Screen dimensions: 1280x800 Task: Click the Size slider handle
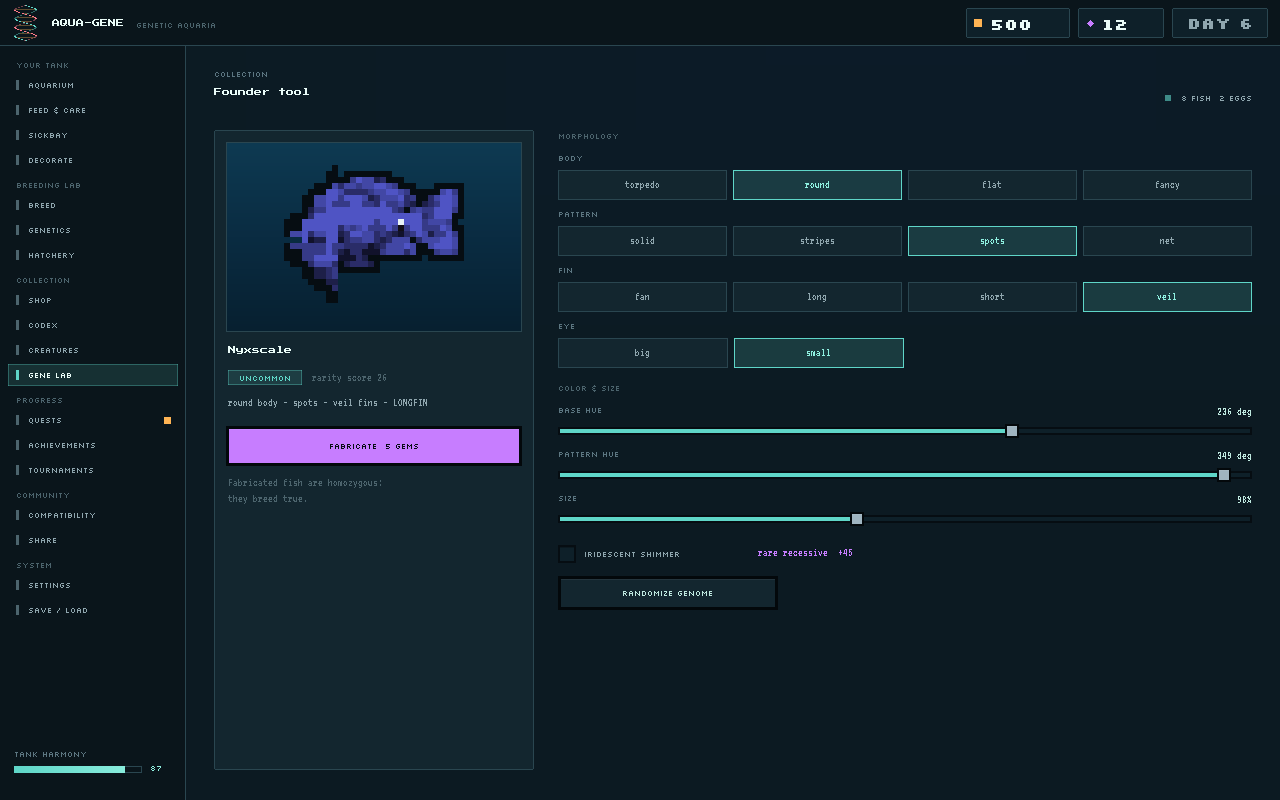tap(857, 519)
